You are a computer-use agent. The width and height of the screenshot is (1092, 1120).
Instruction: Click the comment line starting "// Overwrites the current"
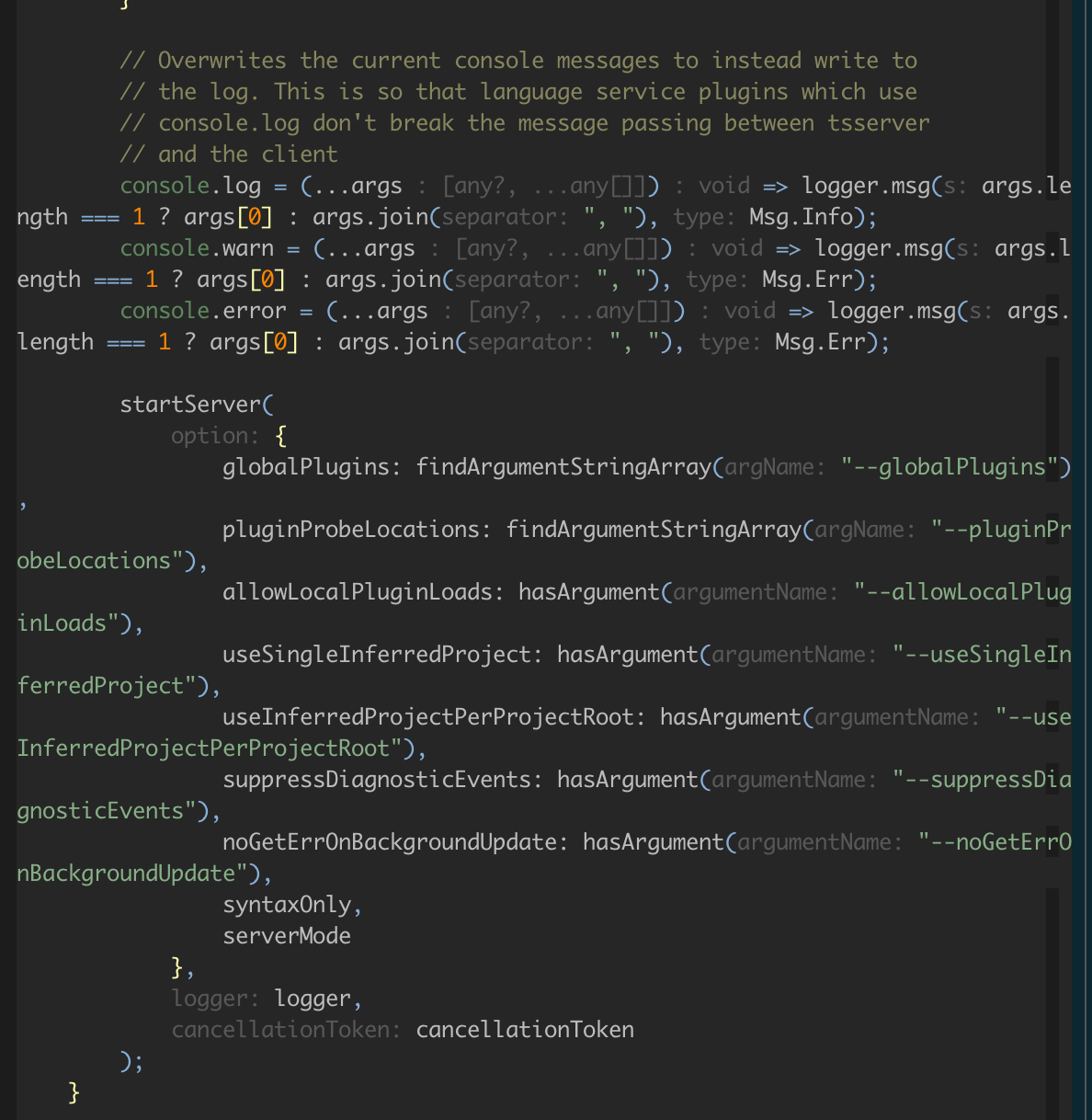[x=518, y=61]
